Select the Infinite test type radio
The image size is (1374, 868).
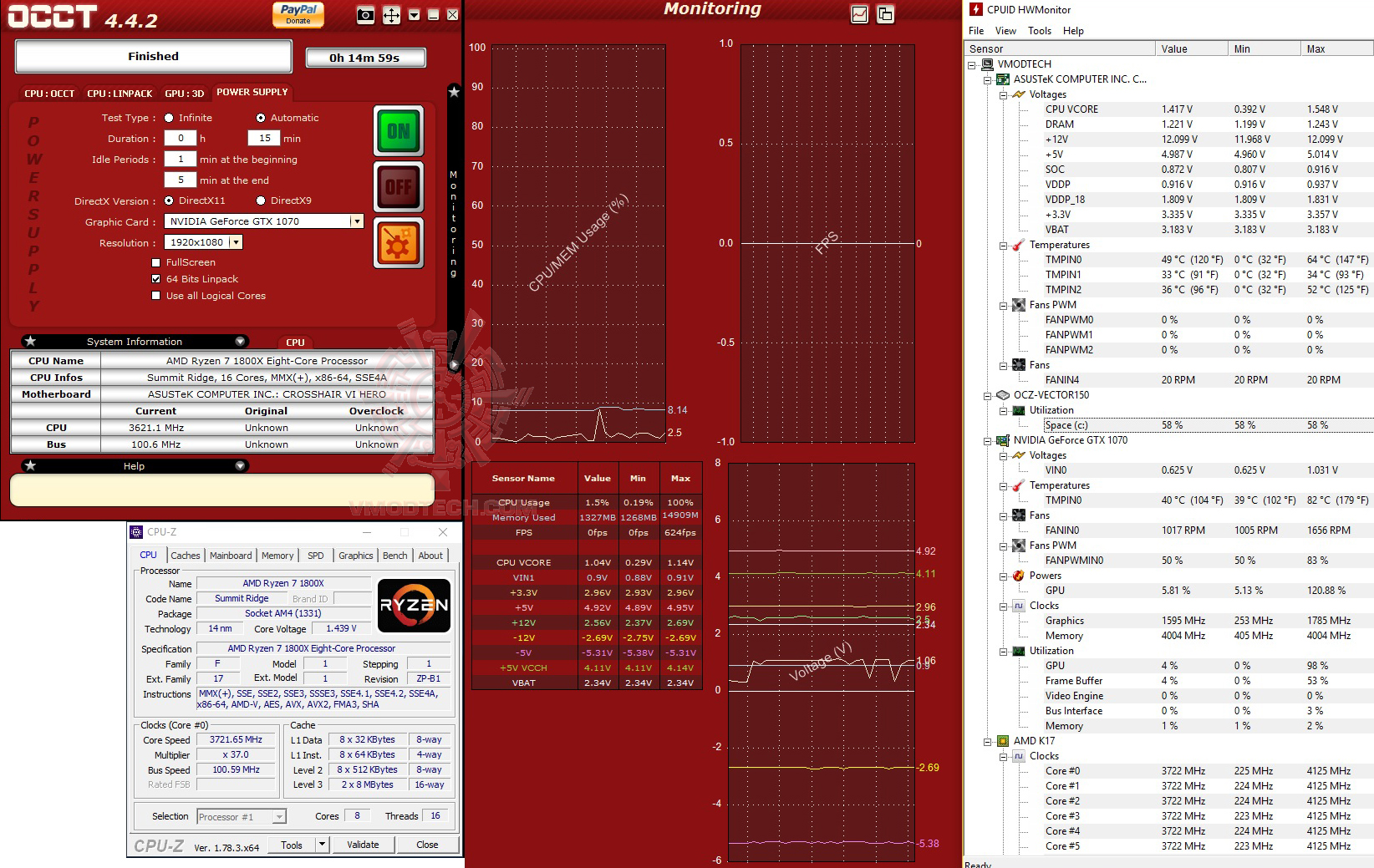[x=169, y=118]
